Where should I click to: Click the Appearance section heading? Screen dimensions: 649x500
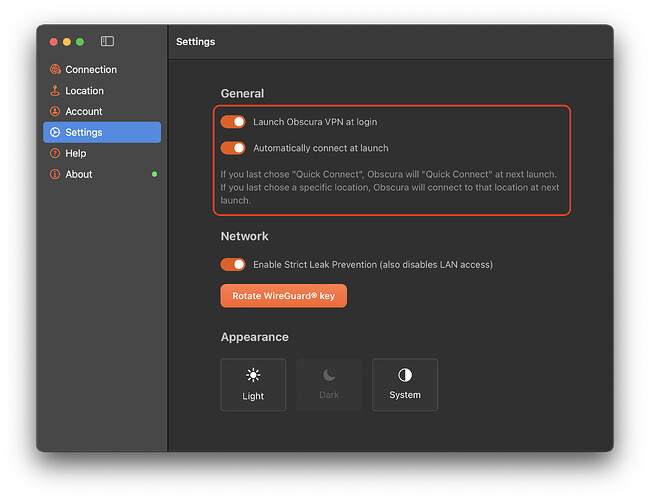(x=255, y=337)
